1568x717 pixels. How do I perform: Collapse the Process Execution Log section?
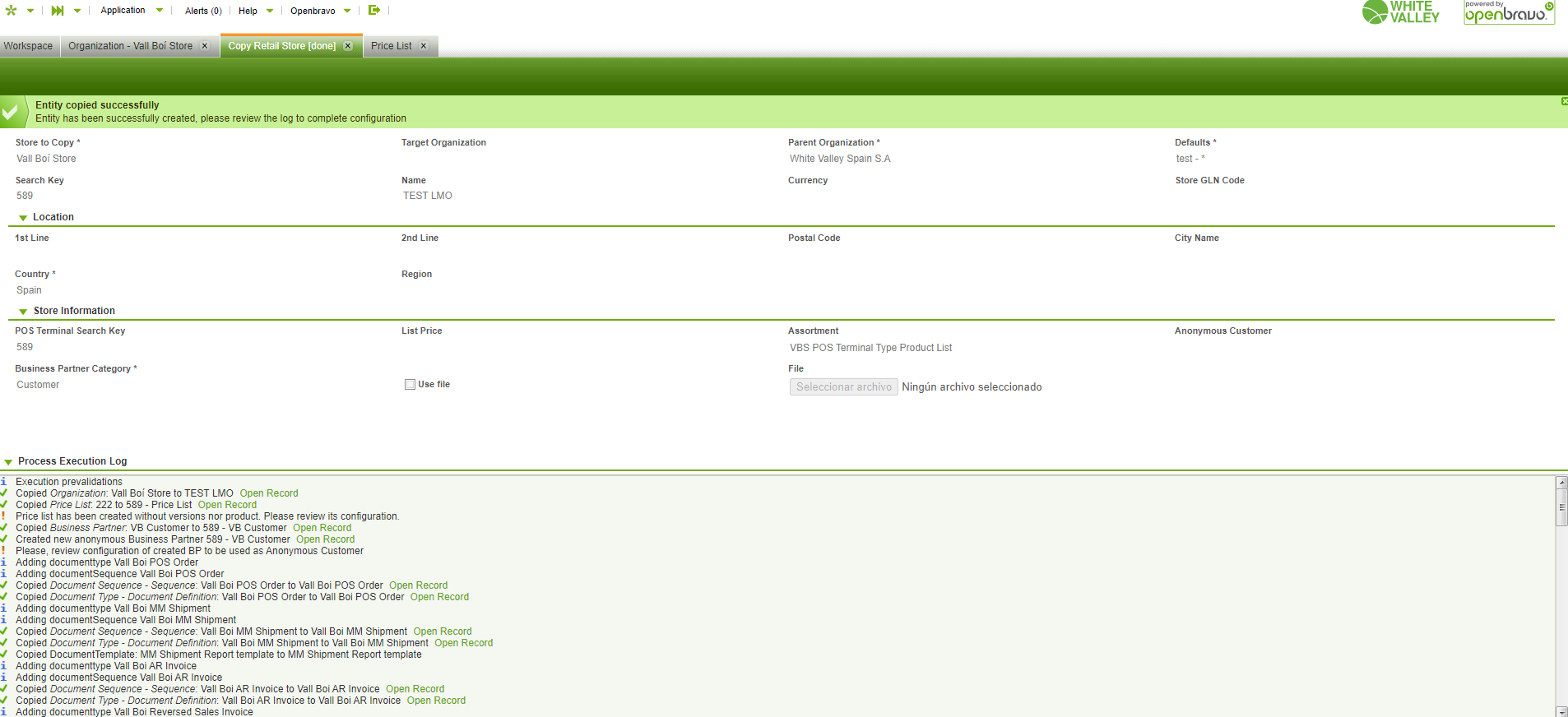[x=8, y=462]
